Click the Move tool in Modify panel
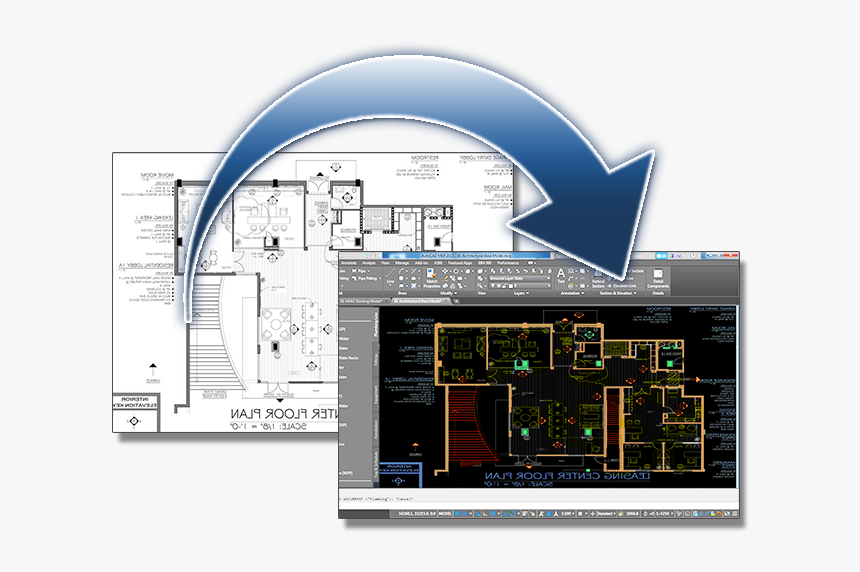The width and height of the screenshot is (860, 572). pyautogui.click(x=445, y=271)
